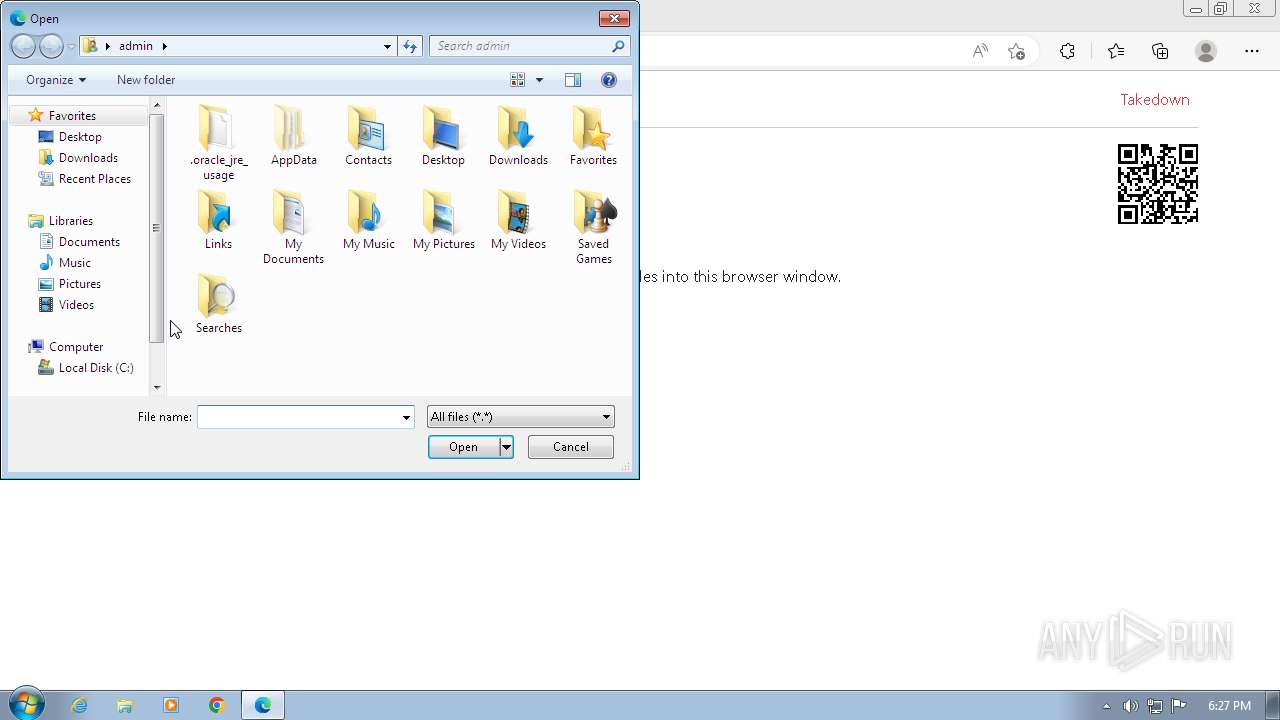Screen dimensions: 1280x720
Task: Click the volume icon in system tray
Action: (x=1130, y=706)
